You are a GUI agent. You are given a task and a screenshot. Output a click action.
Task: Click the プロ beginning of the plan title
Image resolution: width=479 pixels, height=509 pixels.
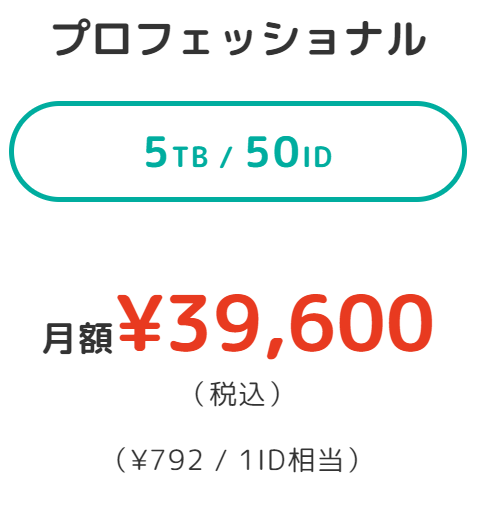pos(91,38)
